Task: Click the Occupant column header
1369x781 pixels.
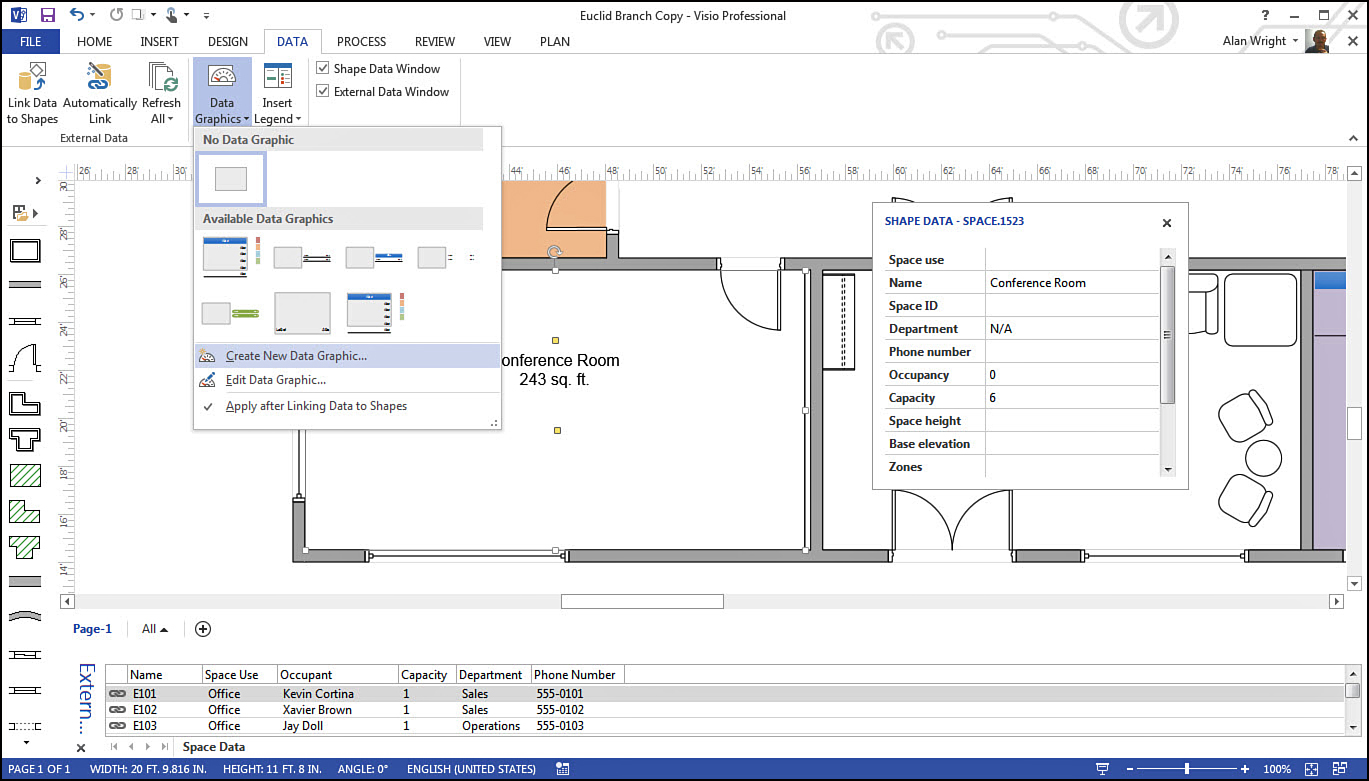Action: pyautogui.click(x=337, y=675)
